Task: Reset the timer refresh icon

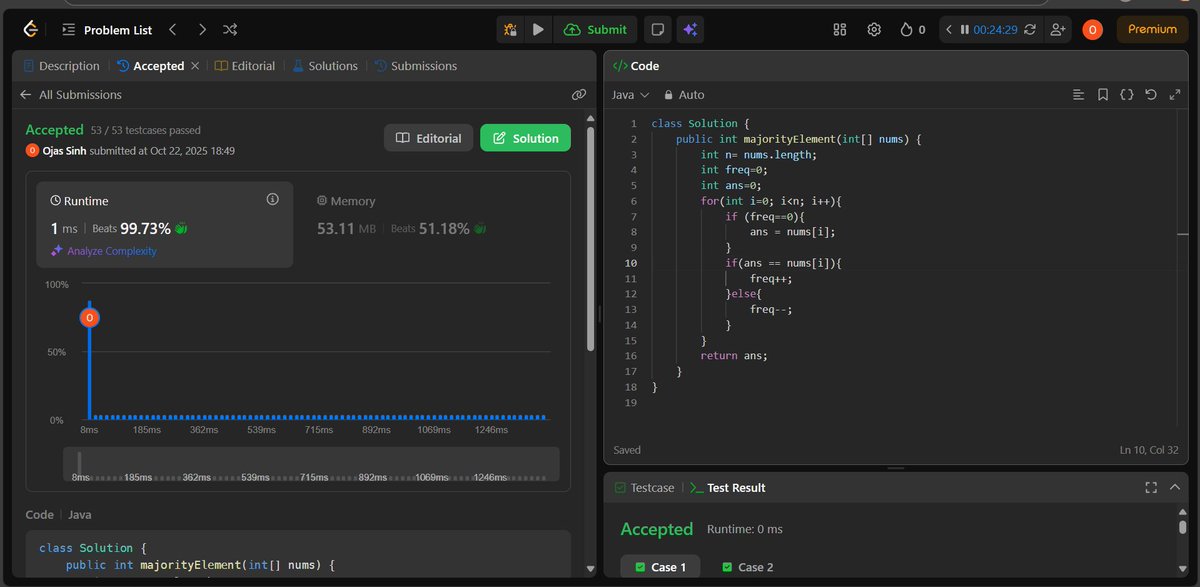Action: coord(1030,30)
